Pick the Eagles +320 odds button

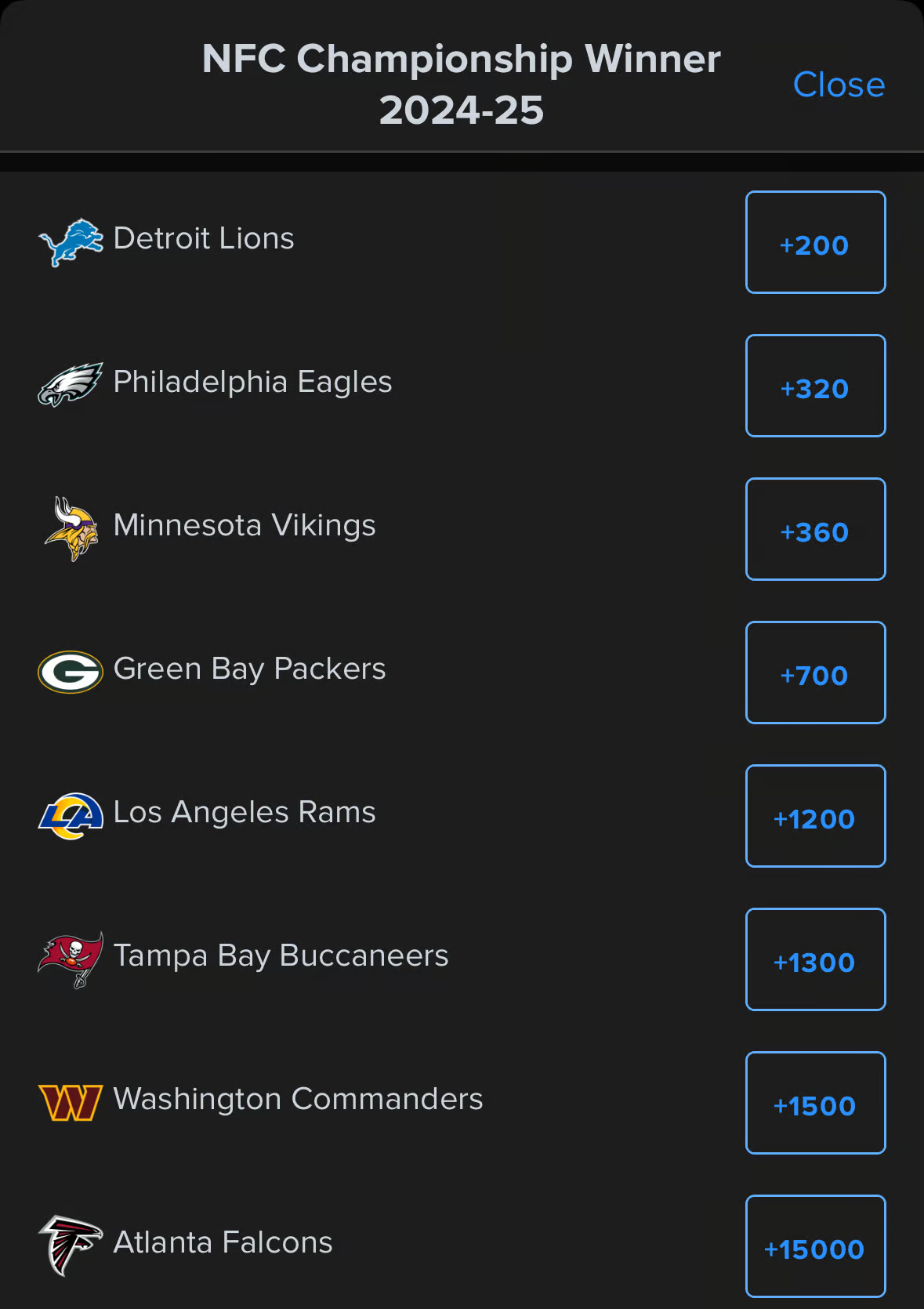[x=815, y=386]
